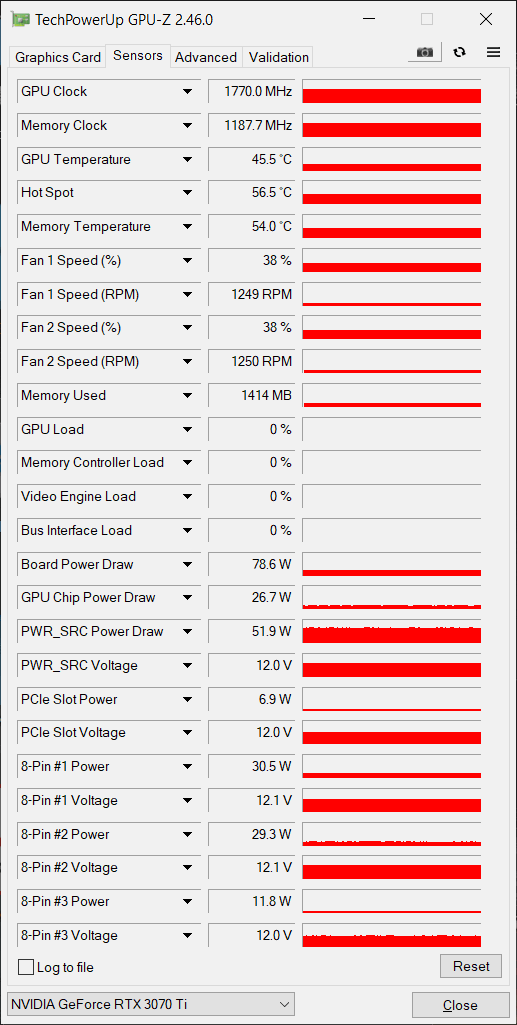This screenshot has height=1025, width=517.
Task: Switch to the Graphics Card tab
Action: [x=58, y=58]
